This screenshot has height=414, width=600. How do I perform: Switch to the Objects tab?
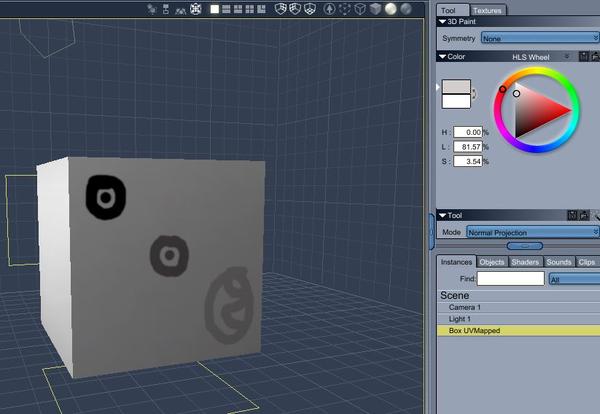click(x=492, y=262)
